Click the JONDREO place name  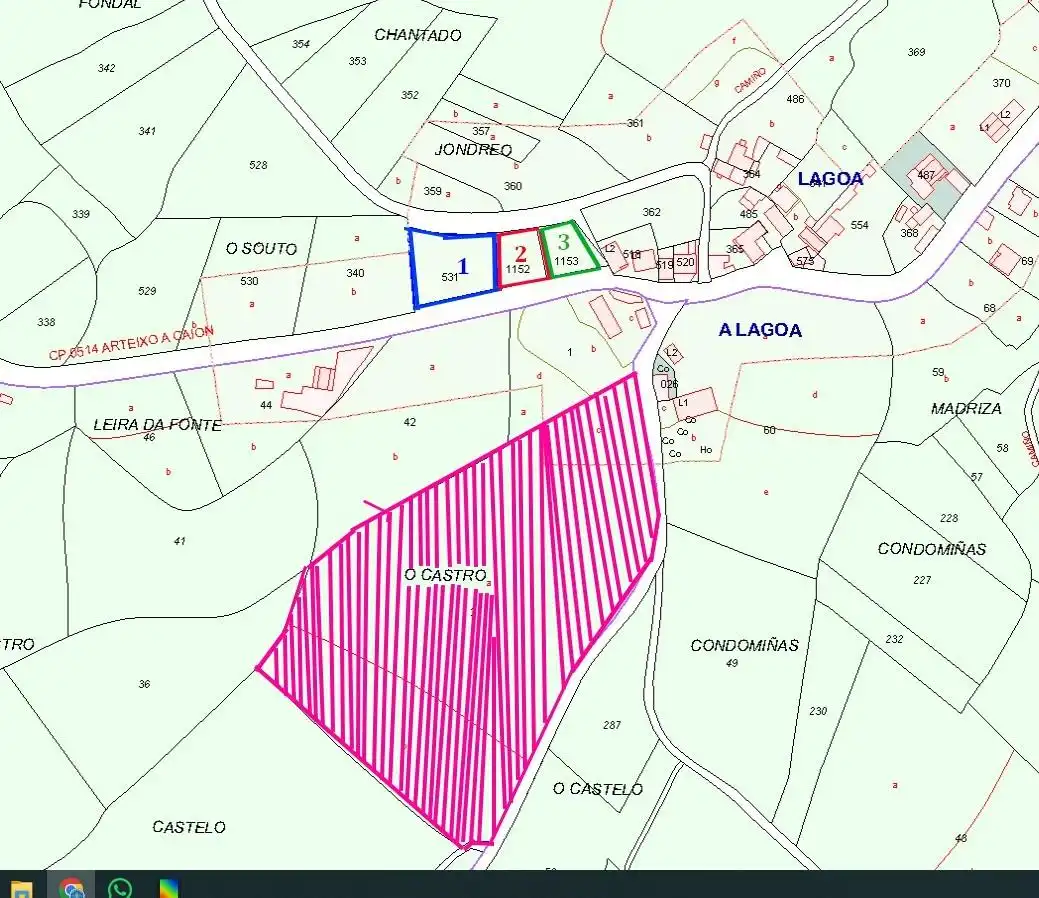point(473,150)
